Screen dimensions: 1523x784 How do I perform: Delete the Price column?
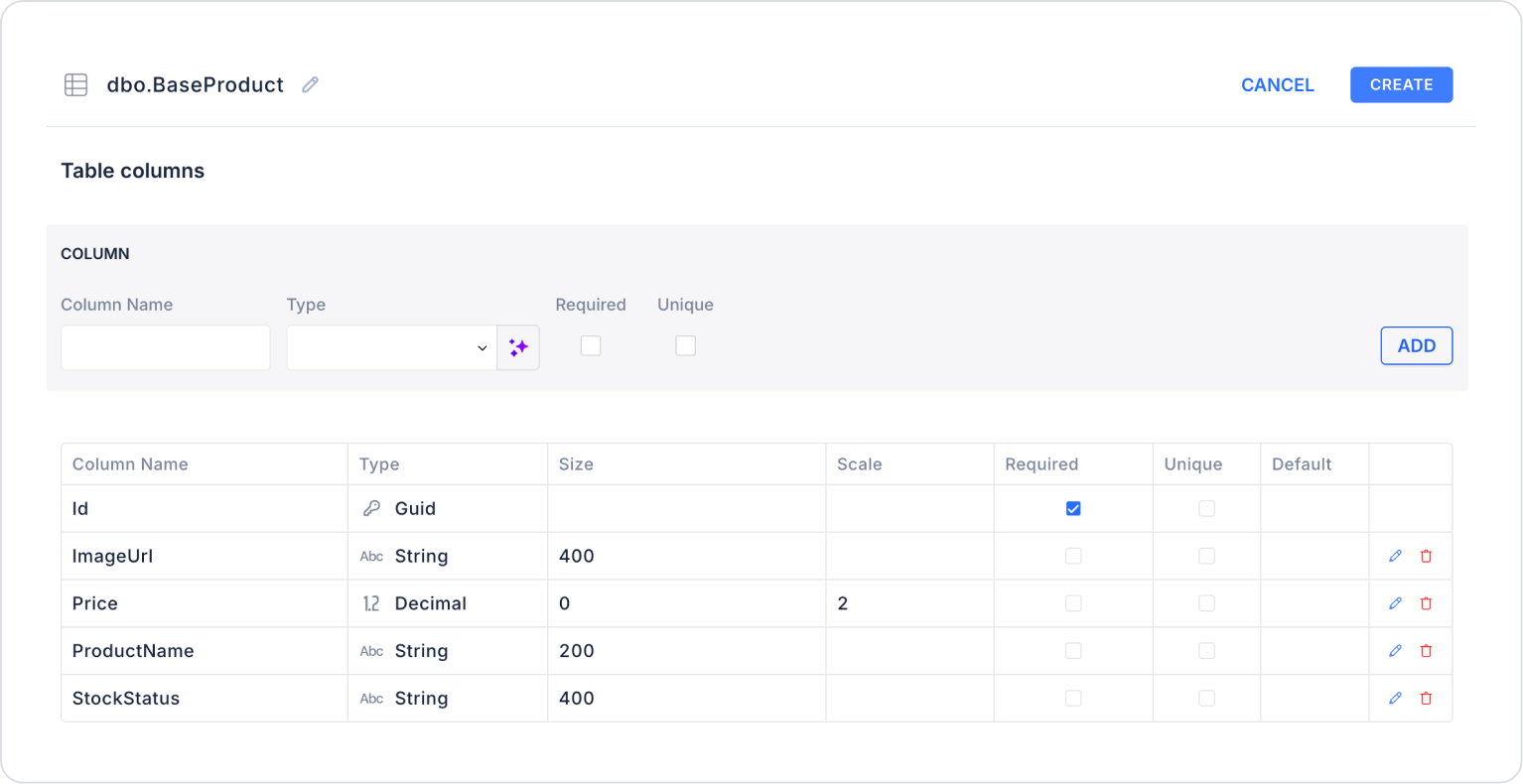click(1426, 603)
